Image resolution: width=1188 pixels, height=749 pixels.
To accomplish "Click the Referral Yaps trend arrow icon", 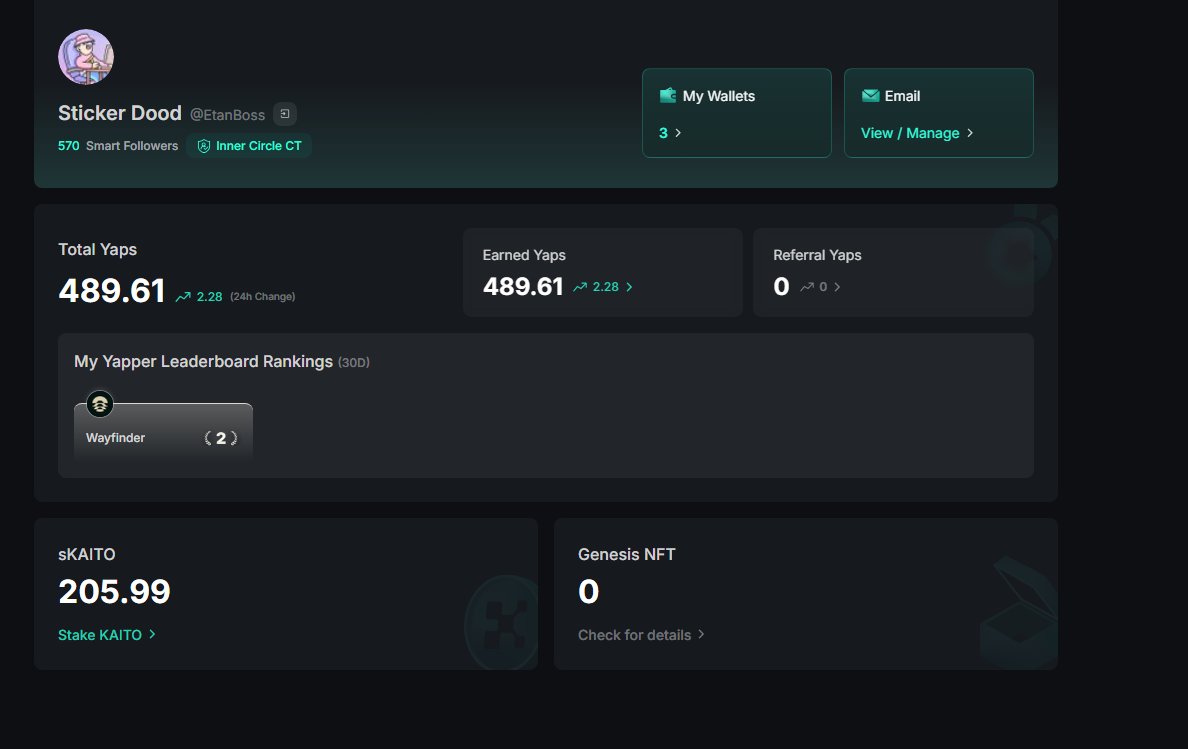I will (807, 287).
